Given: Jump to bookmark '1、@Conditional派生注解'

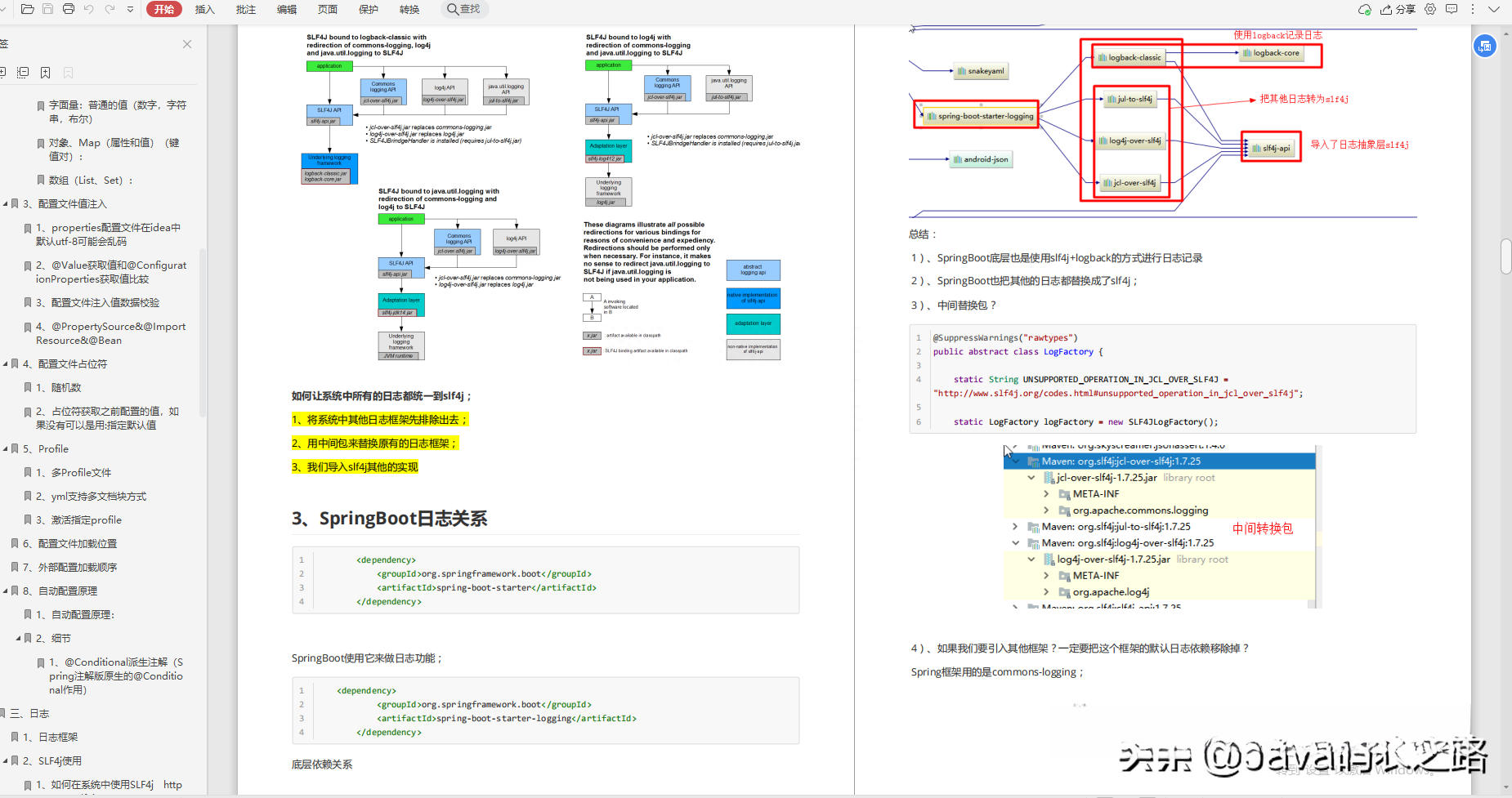Looking at the screenshot, I should click(x=116, y=675).
